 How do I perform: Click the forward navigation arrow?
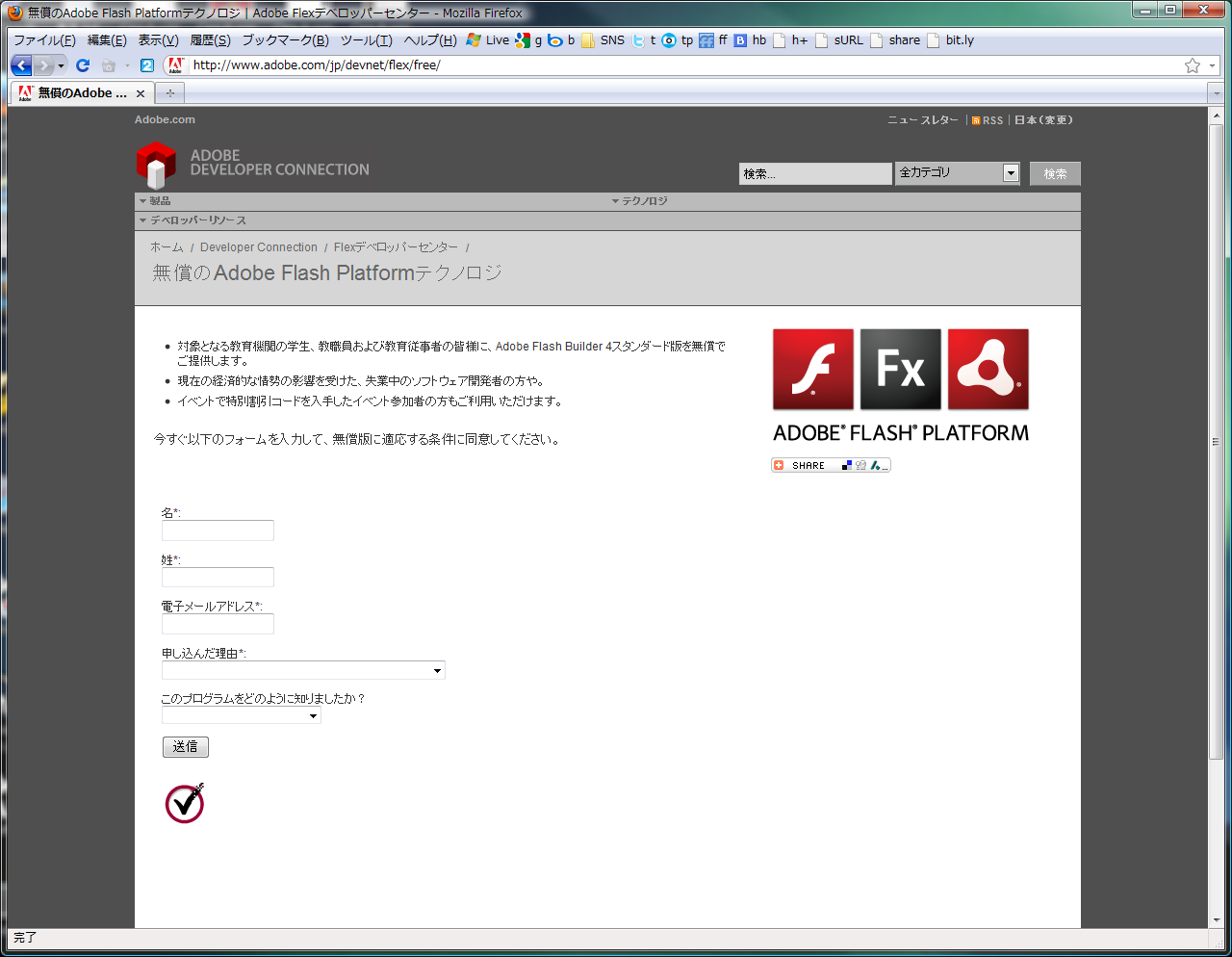[x=44, y=65]
